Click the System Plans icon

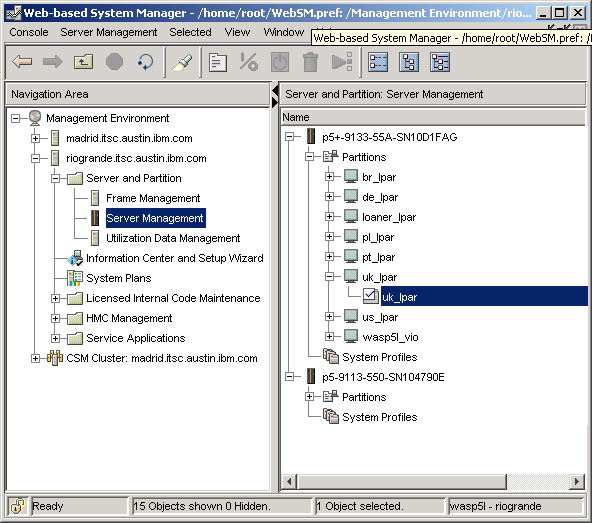75,278
